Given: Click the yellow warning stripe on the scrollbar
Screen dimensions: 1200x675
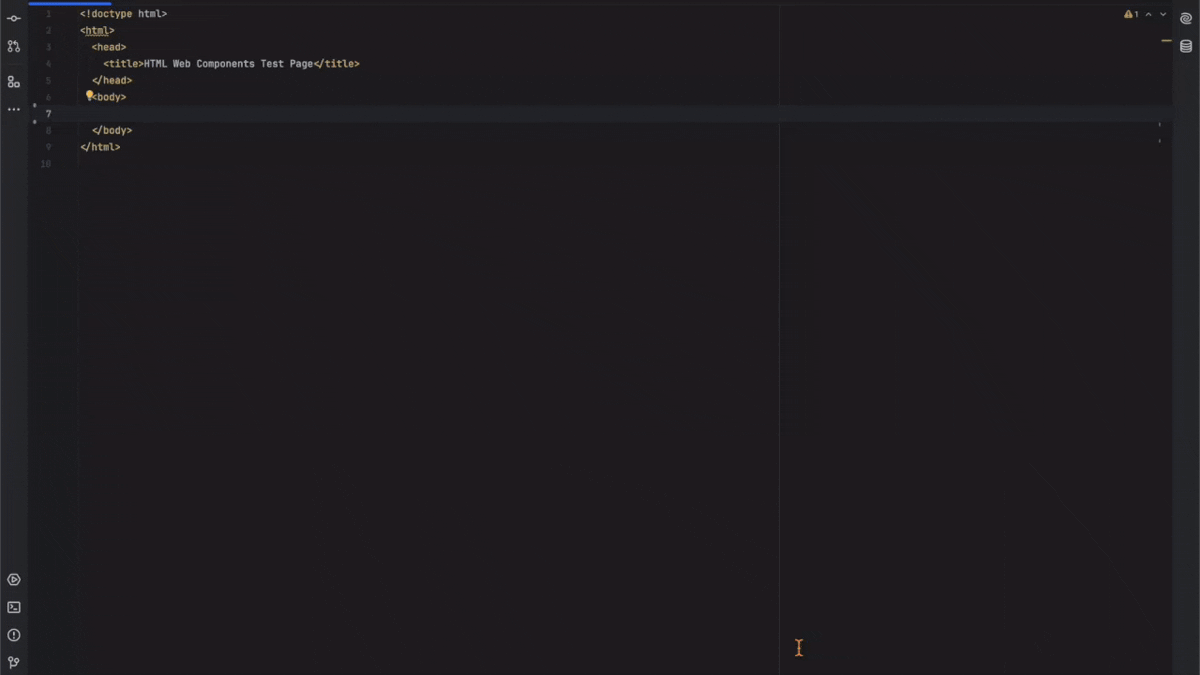Looking at the screenshot, I should [1166, 41].
